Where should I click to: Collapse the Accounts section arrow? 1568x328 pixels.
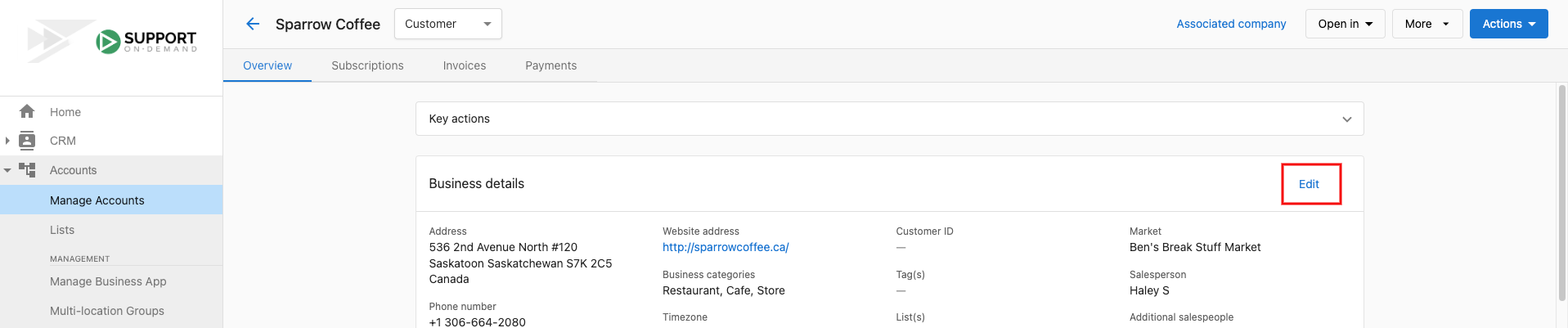[7, 170]
